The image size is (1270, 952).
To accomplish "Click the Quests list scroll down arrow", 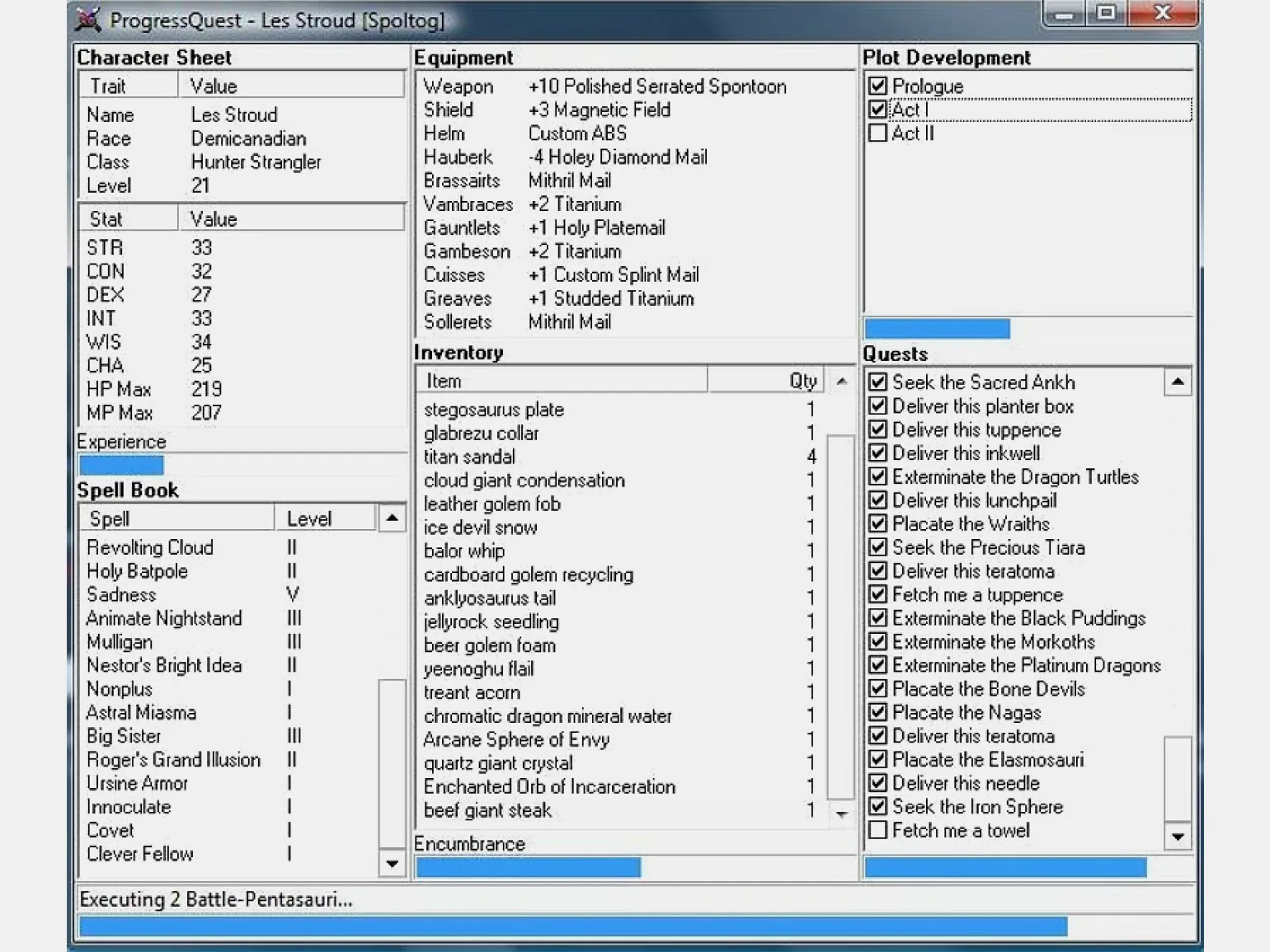I will [x=1178, y=837].
